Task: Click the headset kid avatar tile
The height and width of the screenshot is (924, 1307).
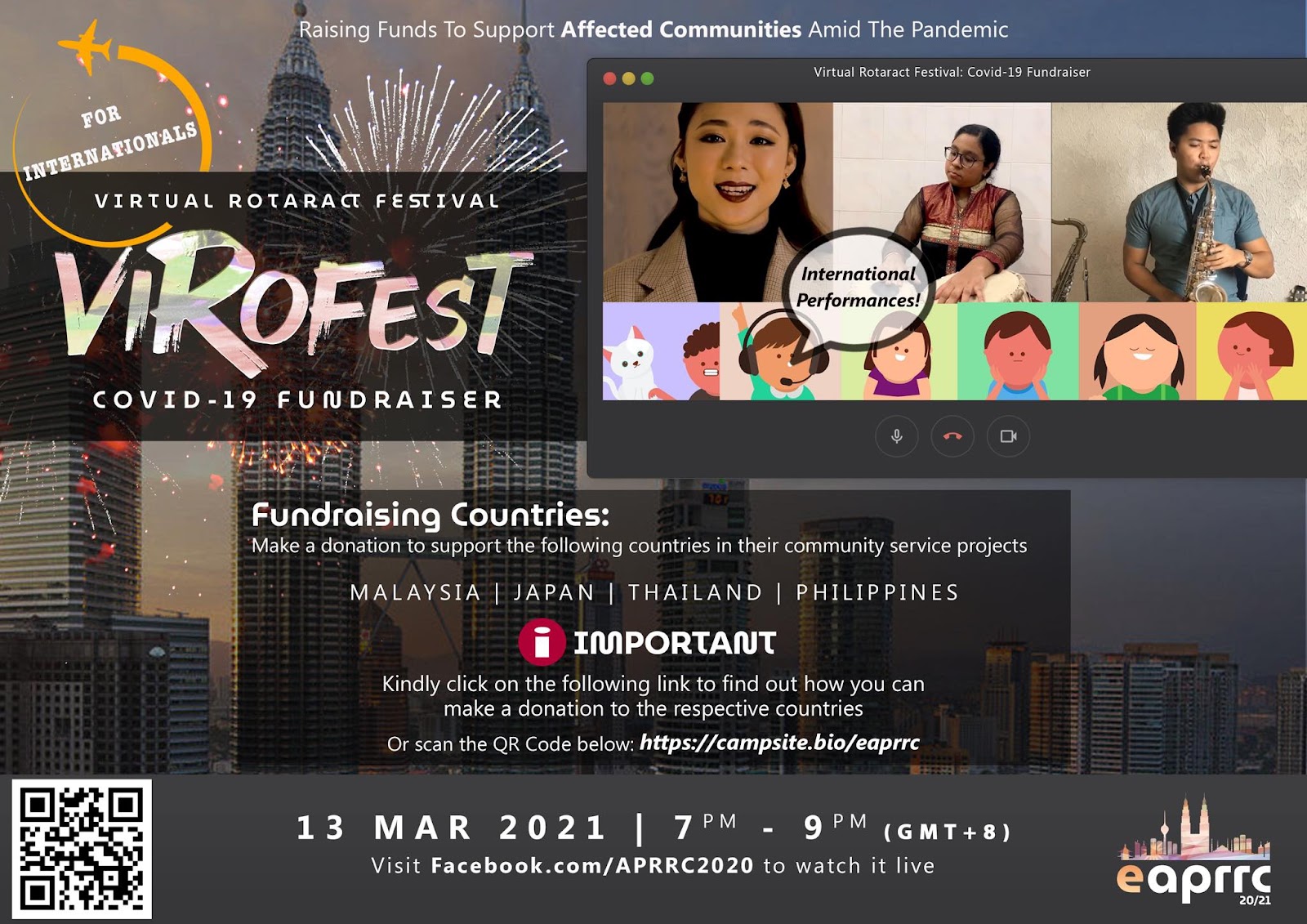Action: tap(780, 351)
